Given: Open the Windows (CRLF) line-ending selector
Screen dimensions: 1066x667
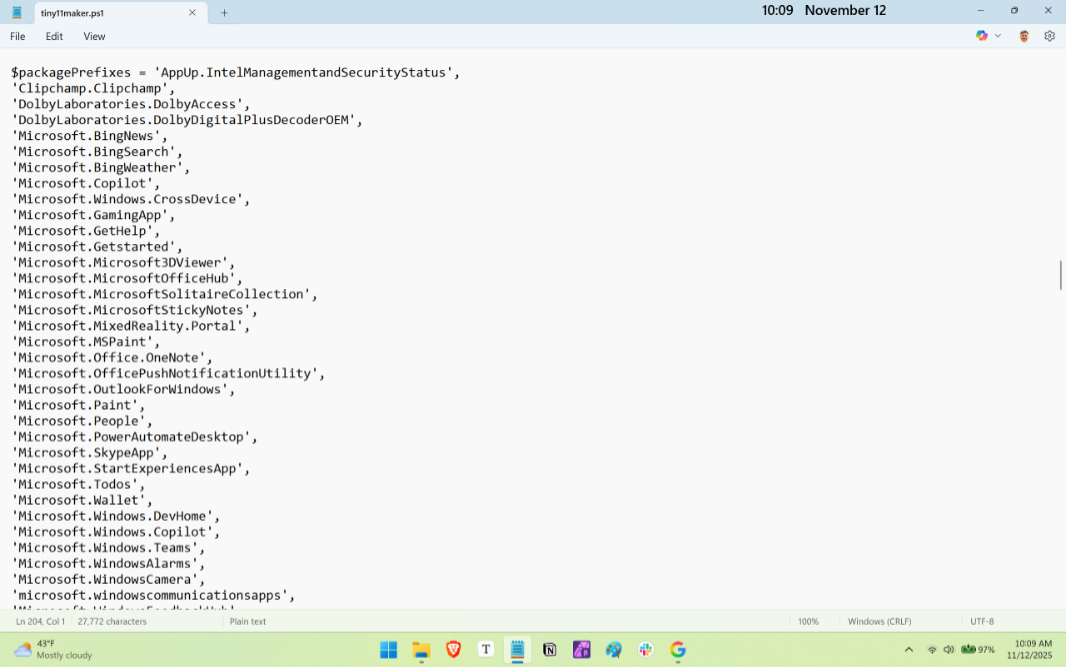Looking at the screenshot, I should click(x=879, y=621).
